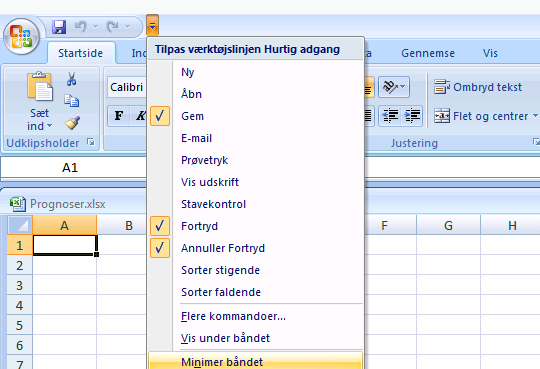The height and width of the screenshot is (369, 540).
Task: Click cell A1
Action: click(x=65, y=245)
